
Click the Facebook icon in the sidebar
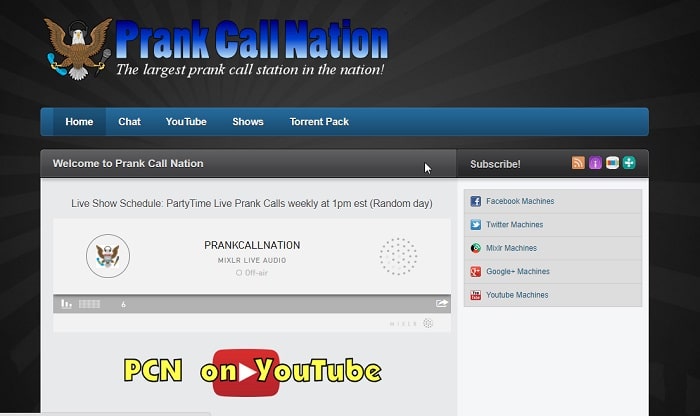(x=475, y=201)
